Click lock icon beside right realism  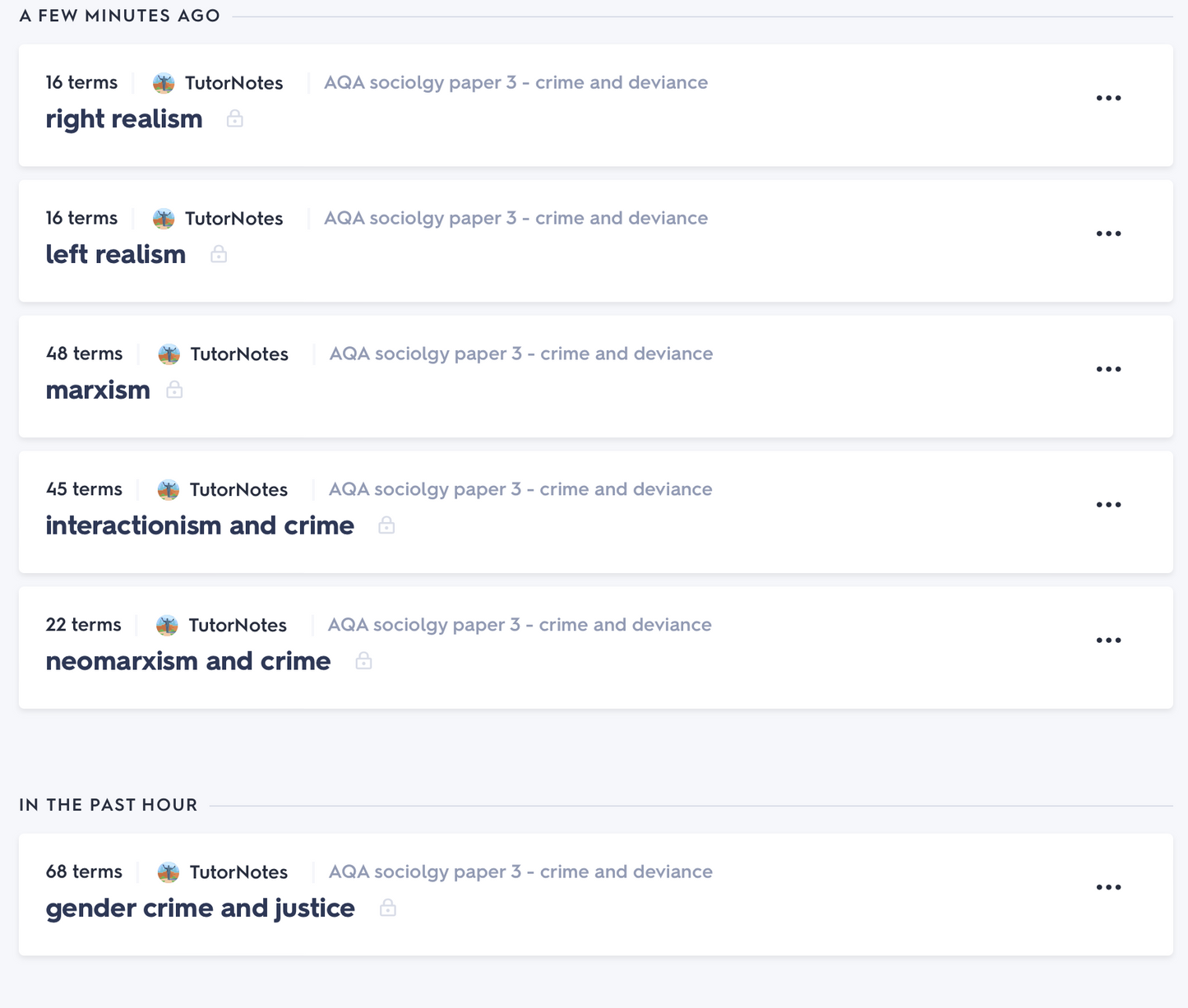coord(235,119)
